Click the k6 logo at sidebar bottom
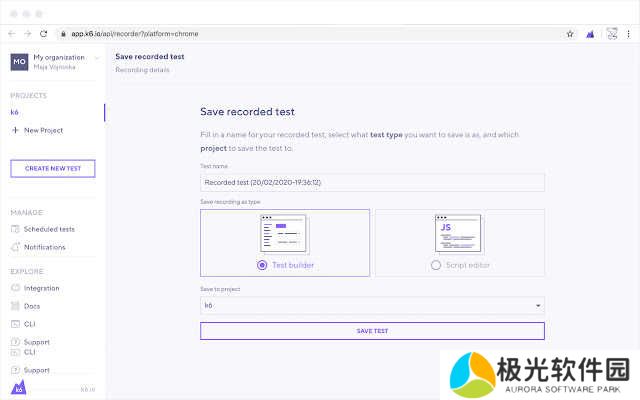Viewport: 640px width, 400px height. coord(16,385)
